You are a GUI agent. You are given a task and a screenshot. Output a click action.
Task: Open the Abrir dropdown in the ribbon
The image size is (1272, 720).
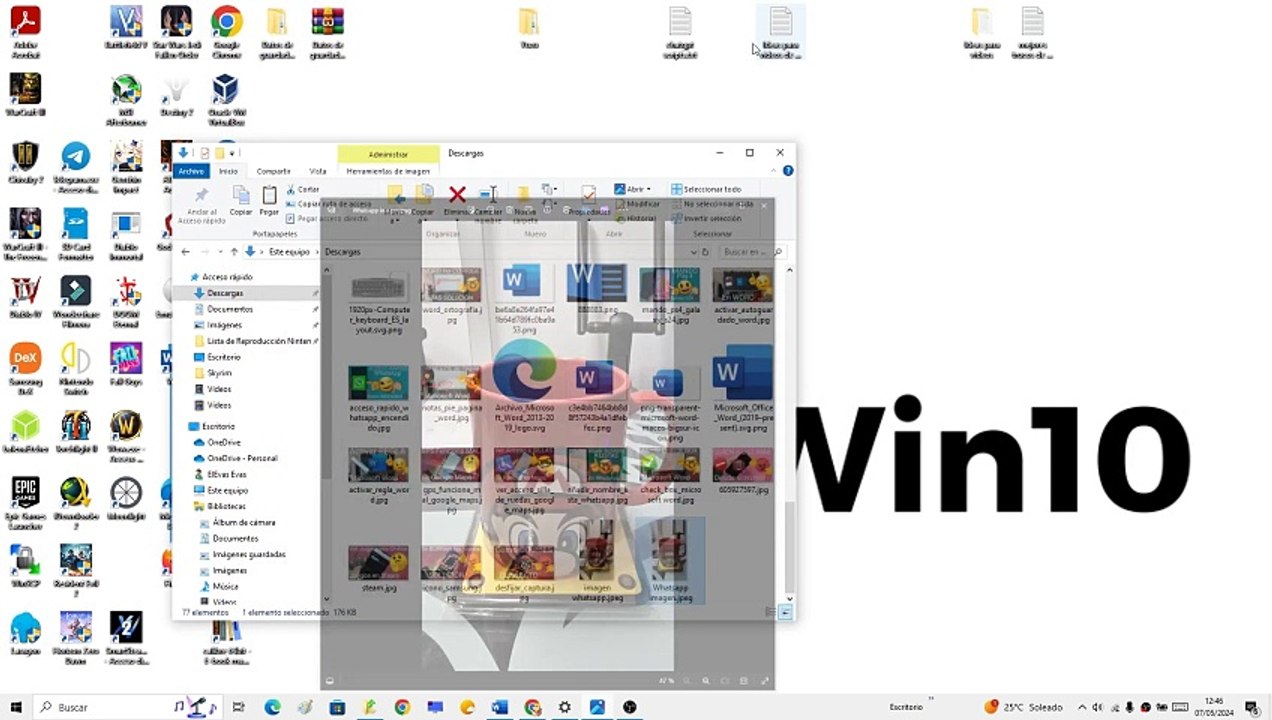(632, 189)
